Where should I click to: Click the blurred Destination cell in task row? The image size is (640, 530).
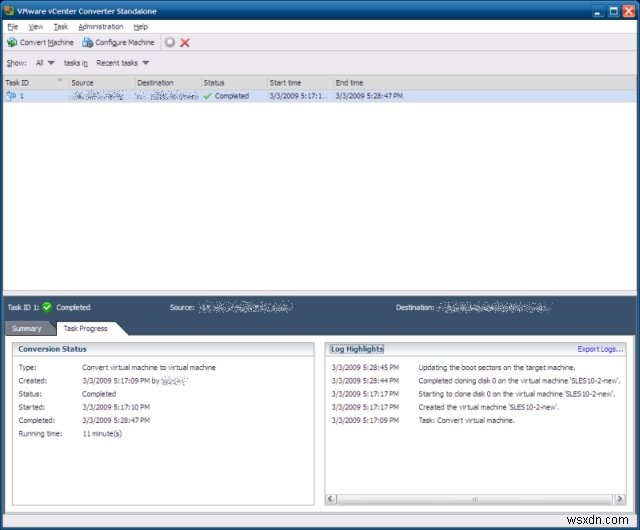coord(167,96)
